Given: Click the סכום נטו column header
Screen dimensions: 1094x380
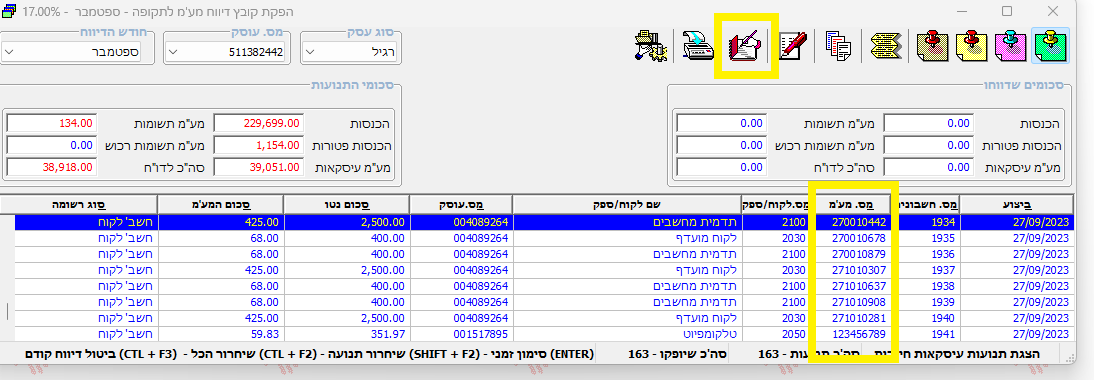Looking at the screenshot, I should tap(347, 204).
